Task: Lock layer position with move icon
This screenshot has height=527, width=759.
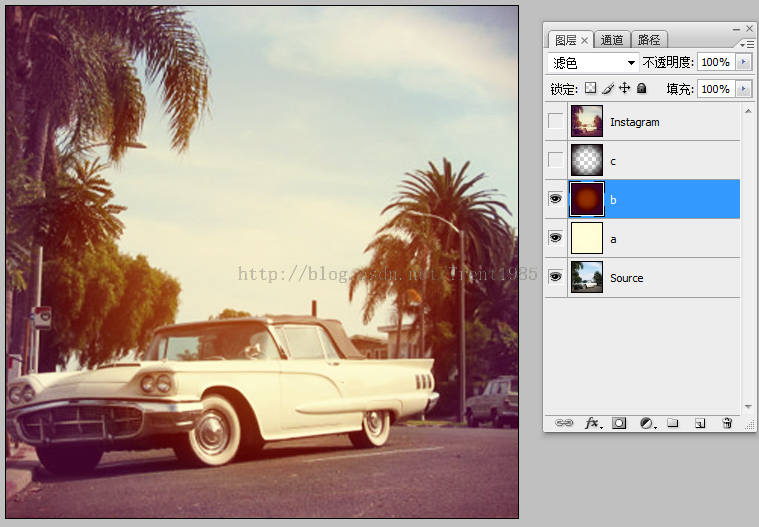Action: [624, 89]
